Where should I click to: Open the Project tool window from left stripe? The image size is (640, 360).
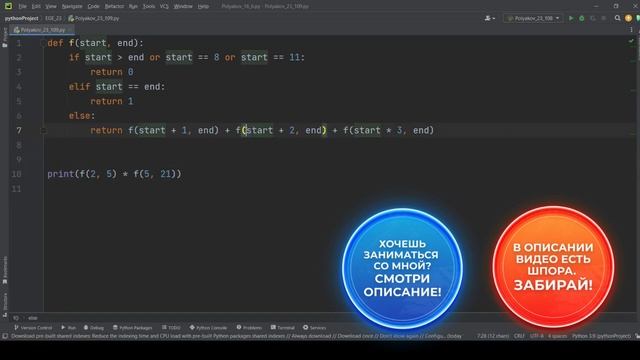click(4, 38)
